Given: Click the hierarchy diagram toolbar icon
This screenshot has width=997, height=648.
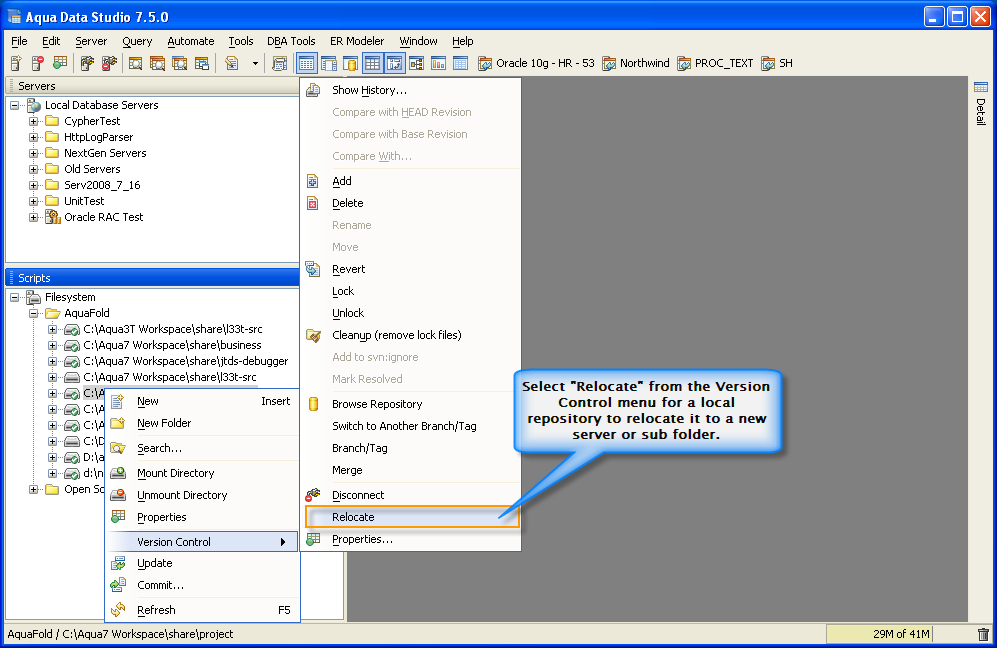Looking at the screenshot, I should pyautogui.click(x=416, y=63).
